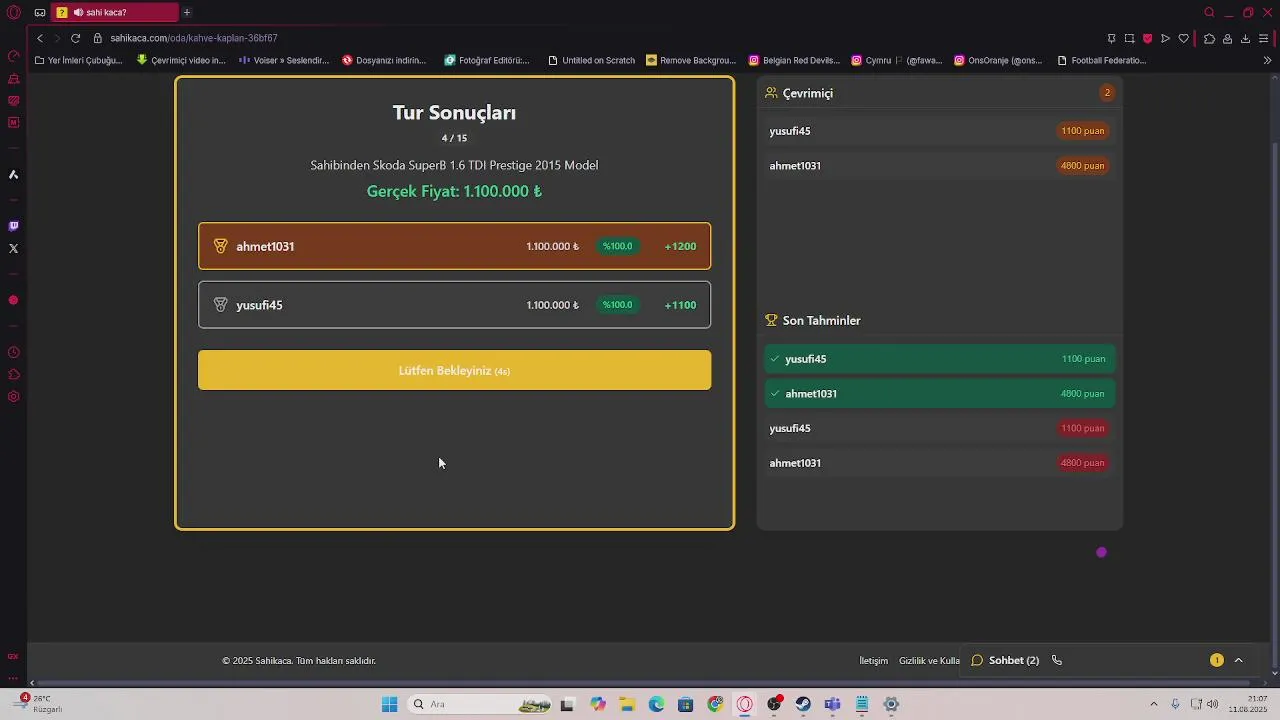Click the browser back arrow
The image size is (1280, 720).
point(40,38)
